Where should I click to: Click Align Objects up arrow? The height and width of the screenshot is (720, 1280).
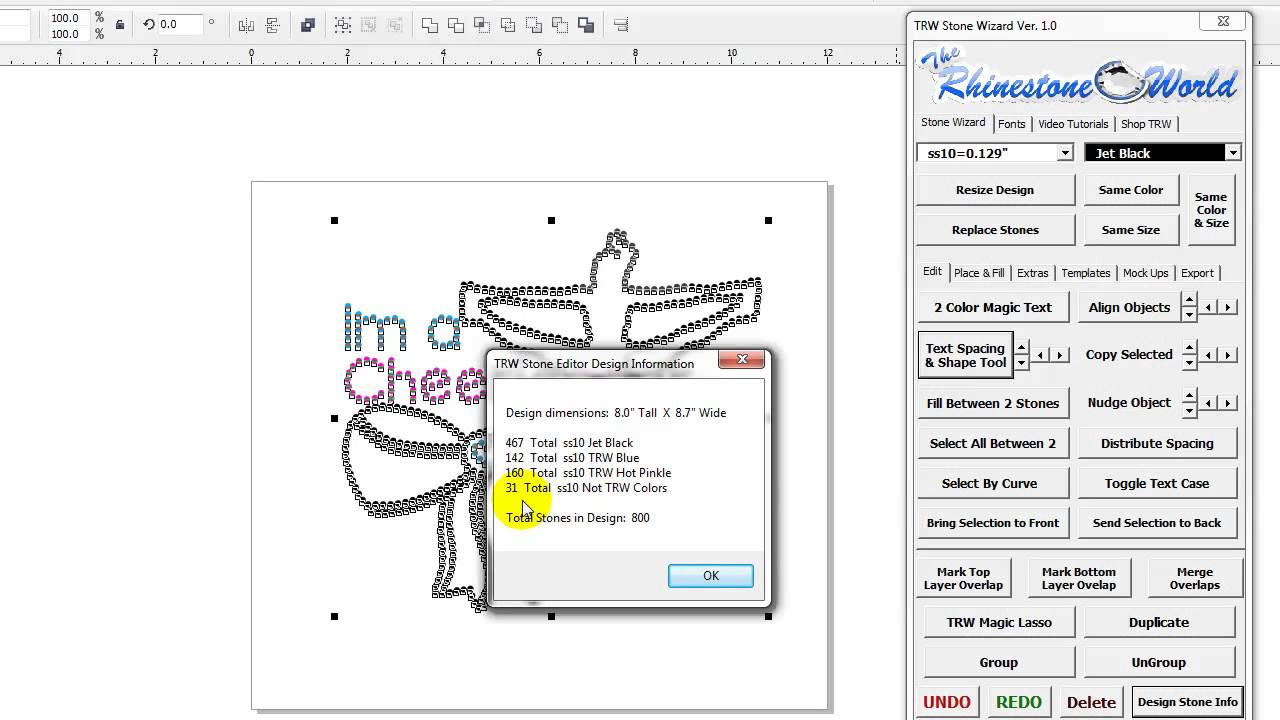(1189, 300)
